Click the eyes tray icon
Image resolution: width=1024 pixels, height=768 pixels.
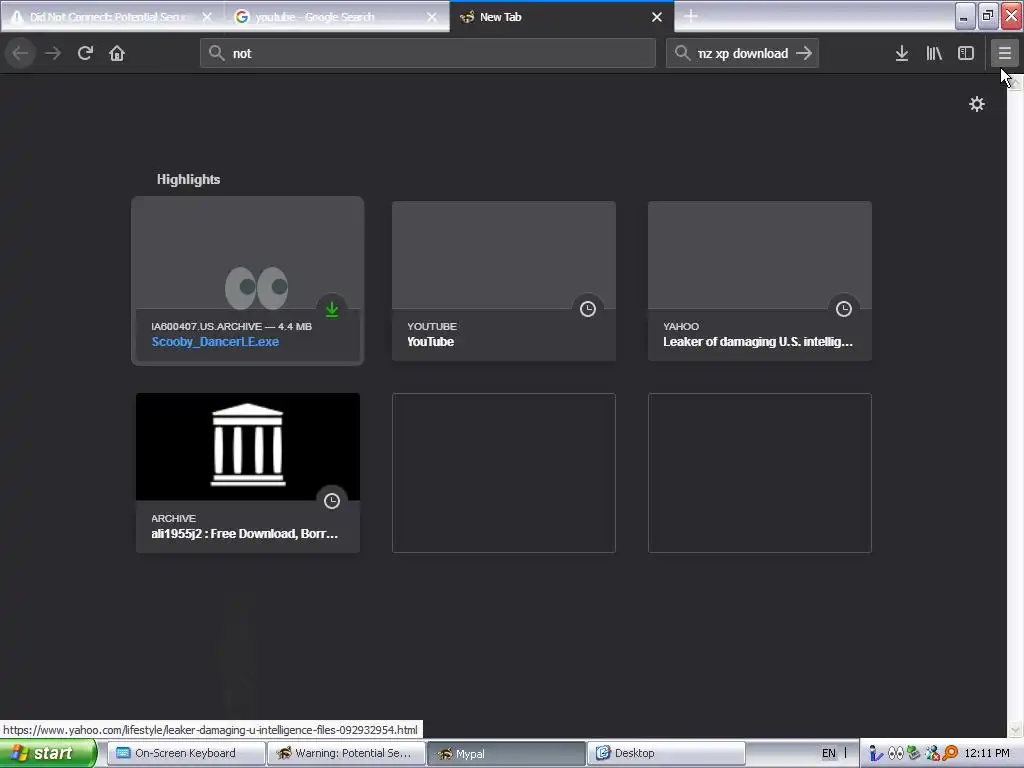pyautogui.click(x=895, y=753)
